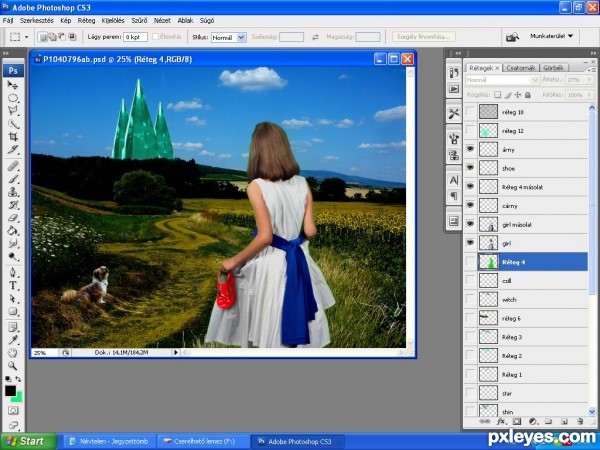Screen dimensions: 600x450
Task: Open the Actions panel icon
Action: 454,89
